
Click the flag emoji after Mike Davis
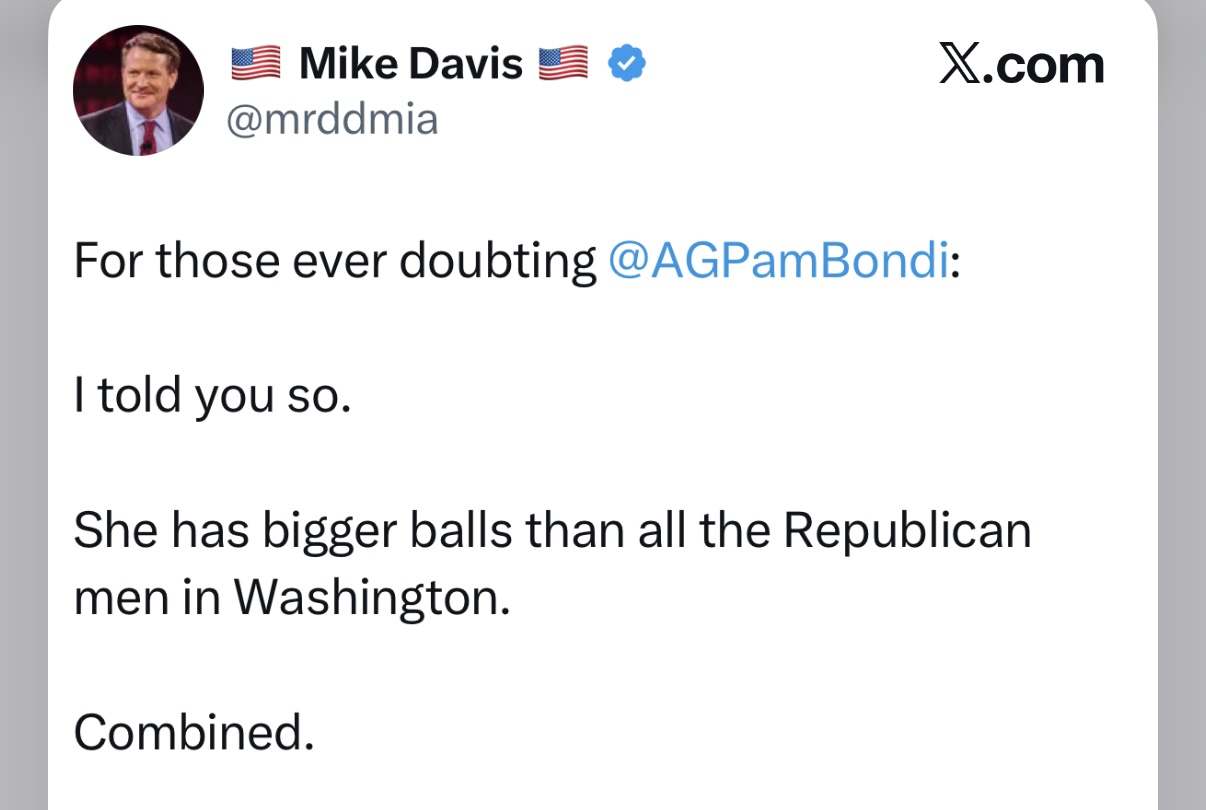[x=565, y=65]
